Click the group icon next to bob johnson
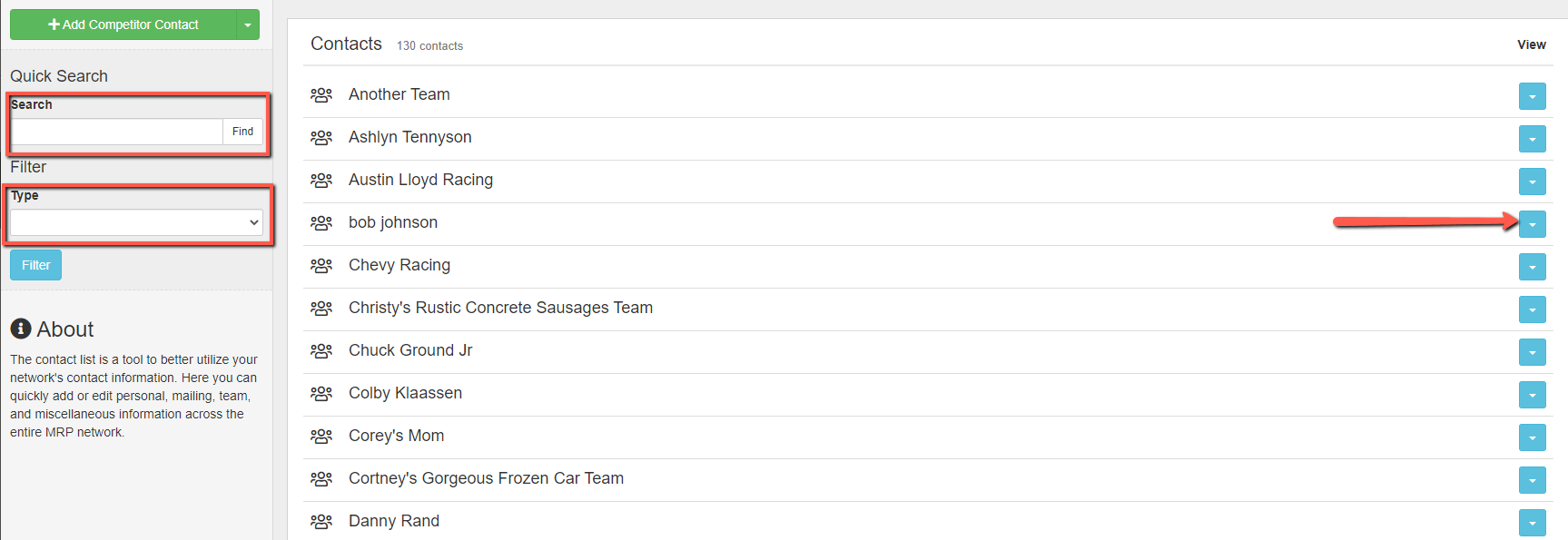The height and width of the screenshot is (540, 1568). pyautogui.click(x=321, y=222)
